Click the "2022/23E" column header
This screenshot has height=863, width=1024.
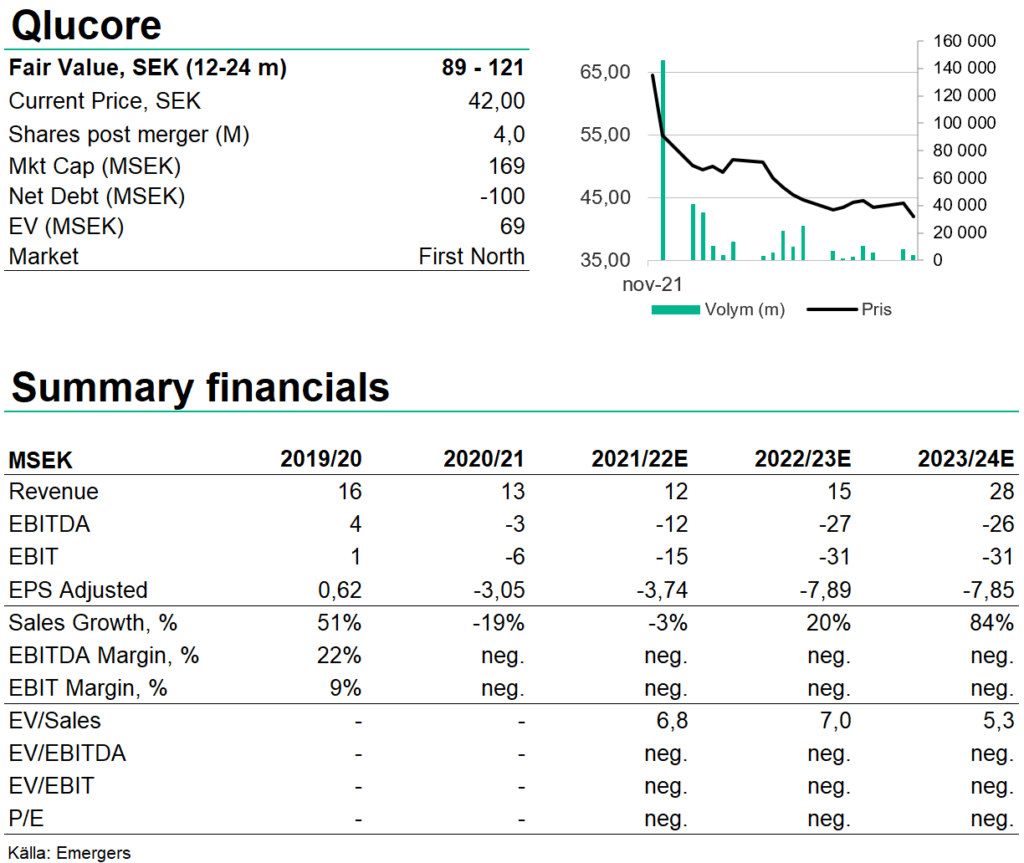[803, 459]
